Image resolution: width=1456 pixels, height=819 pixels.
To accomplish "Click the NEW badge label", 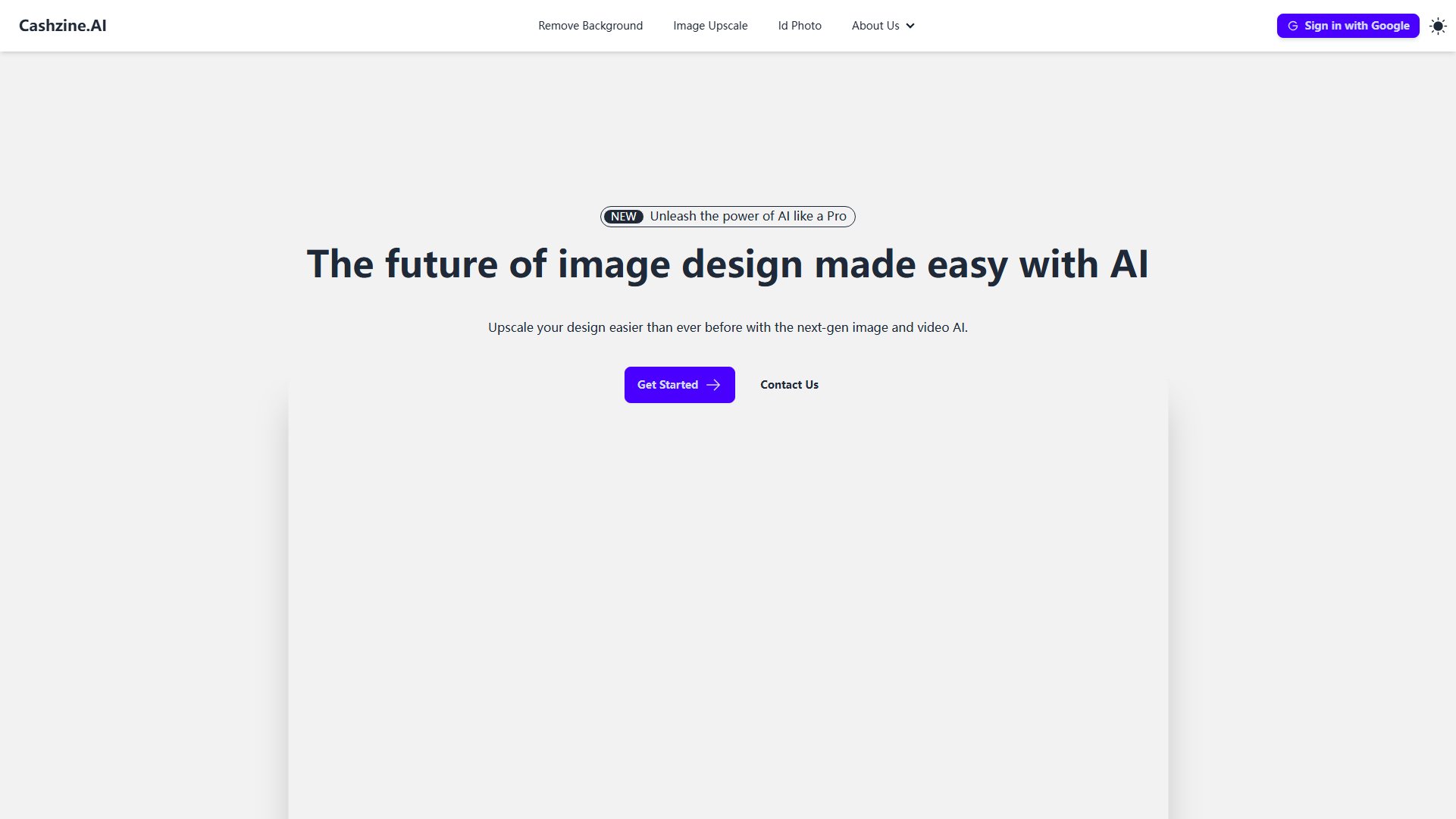I will click(624, 217).
